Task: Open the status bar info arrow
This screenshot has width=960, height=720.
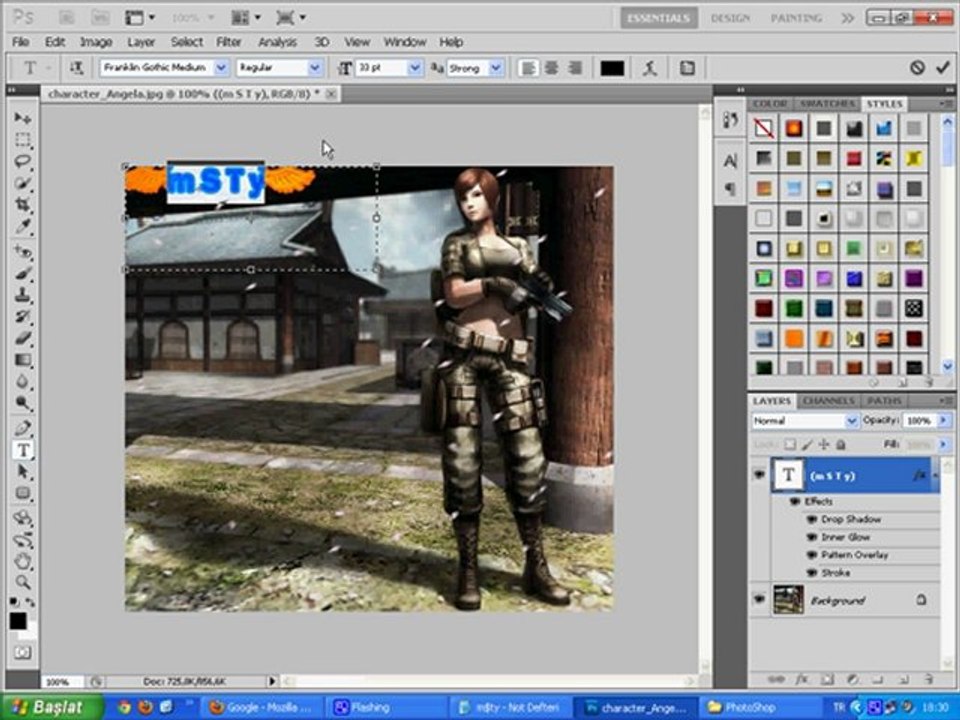Action: pos(272,681)
